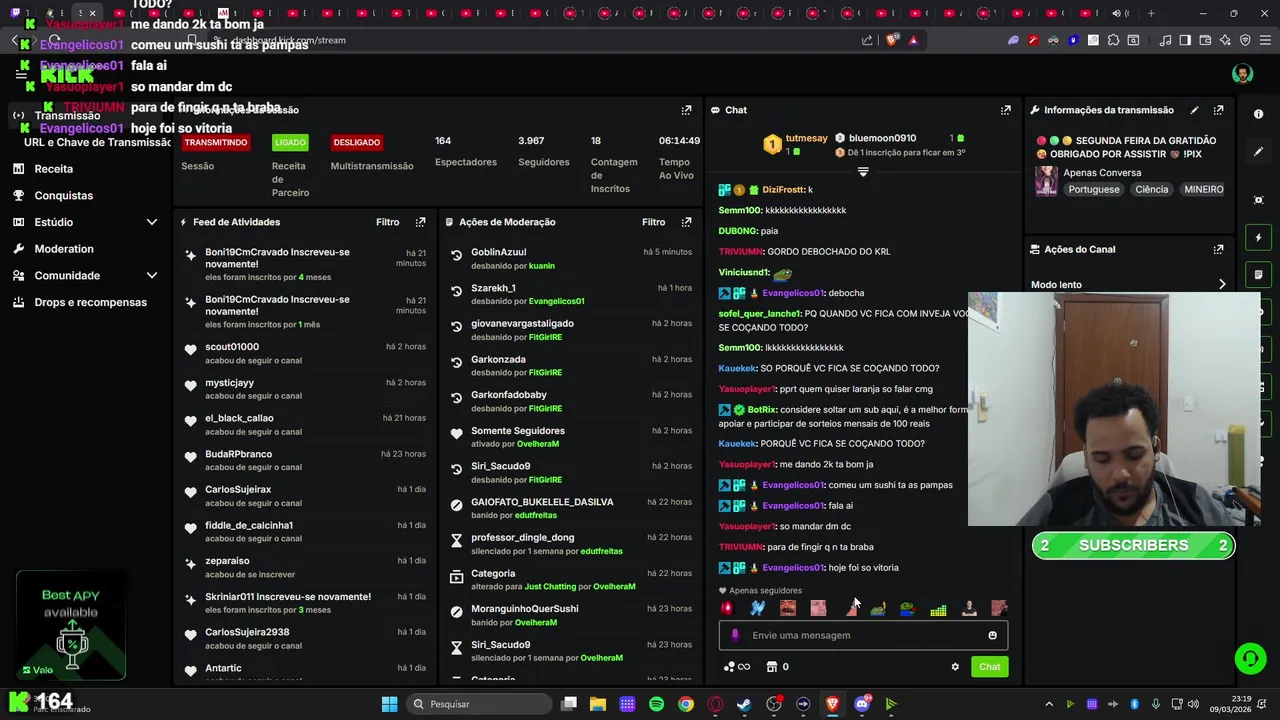
Task: Click the Ciência tag
Action: pyautogui.click(x=1151, y=189)
